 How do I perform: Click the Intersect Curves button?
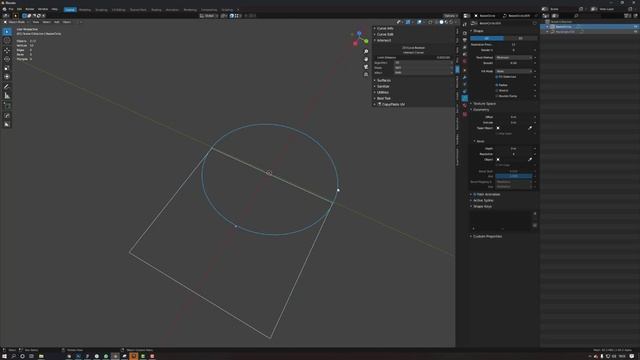coord(413,53)
